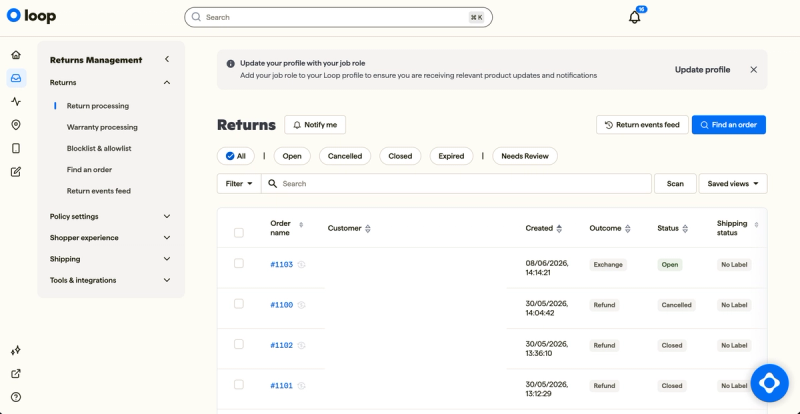Expand Policy settings section
800x414 pixels.
pos(167,216)
